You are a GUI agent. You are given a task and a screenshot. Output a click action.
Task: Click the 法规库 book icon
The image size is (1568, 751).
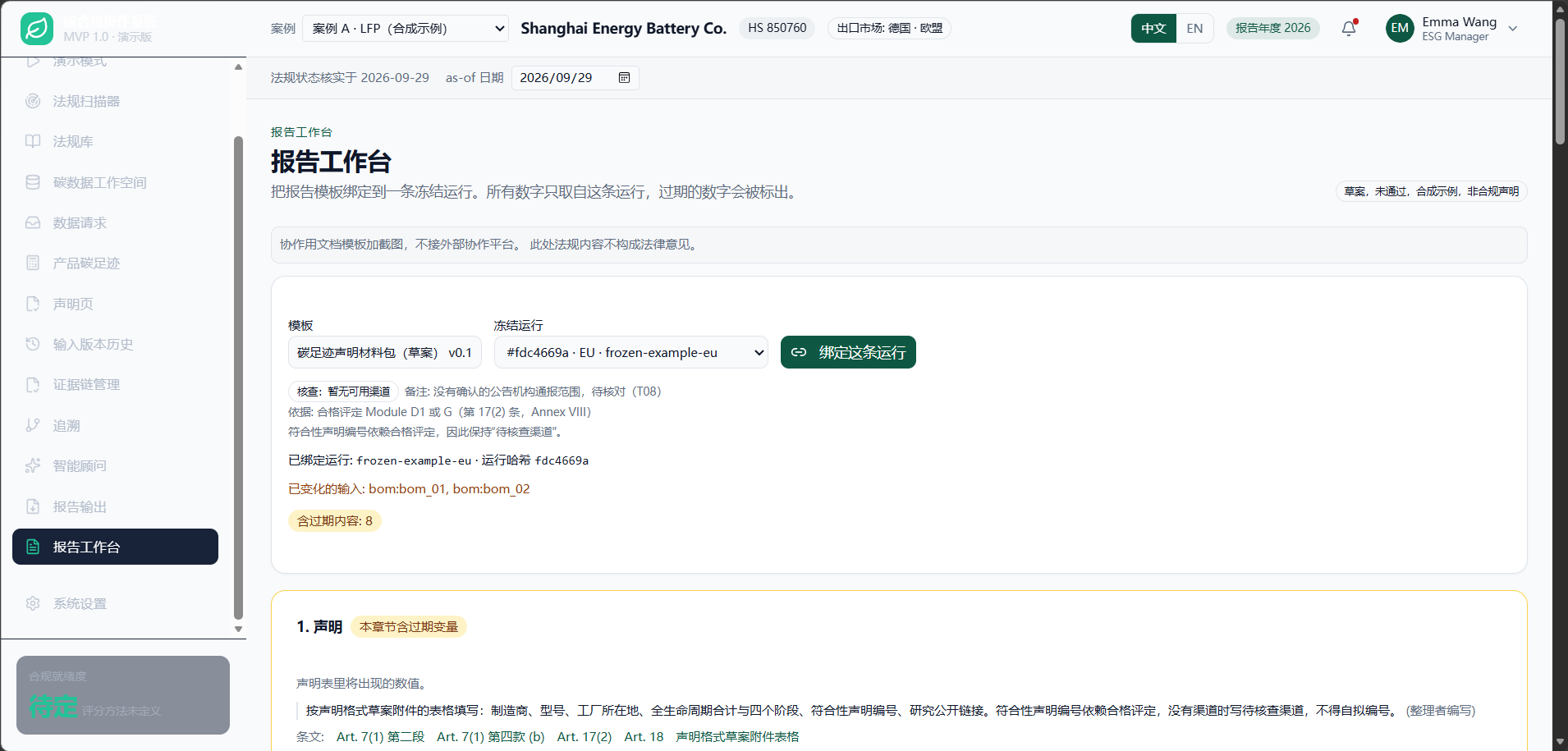[33, 141]
